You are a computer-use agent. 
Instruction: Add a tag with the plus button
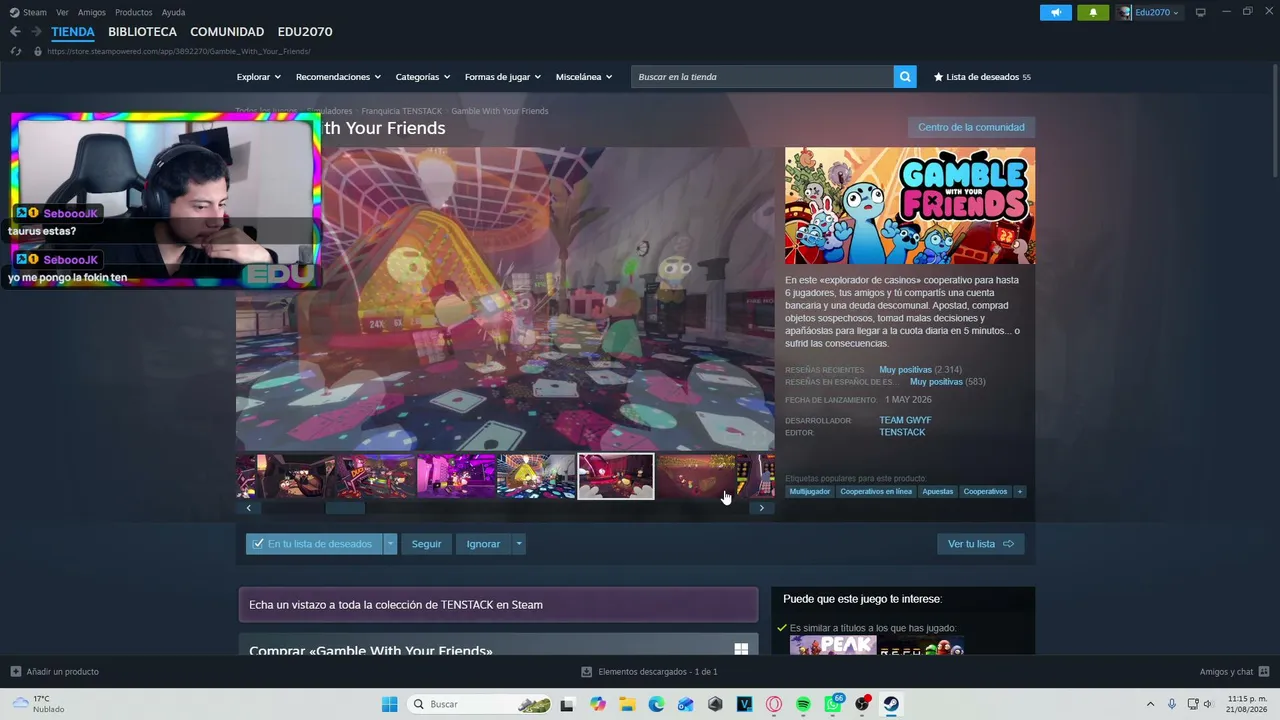1020,492
